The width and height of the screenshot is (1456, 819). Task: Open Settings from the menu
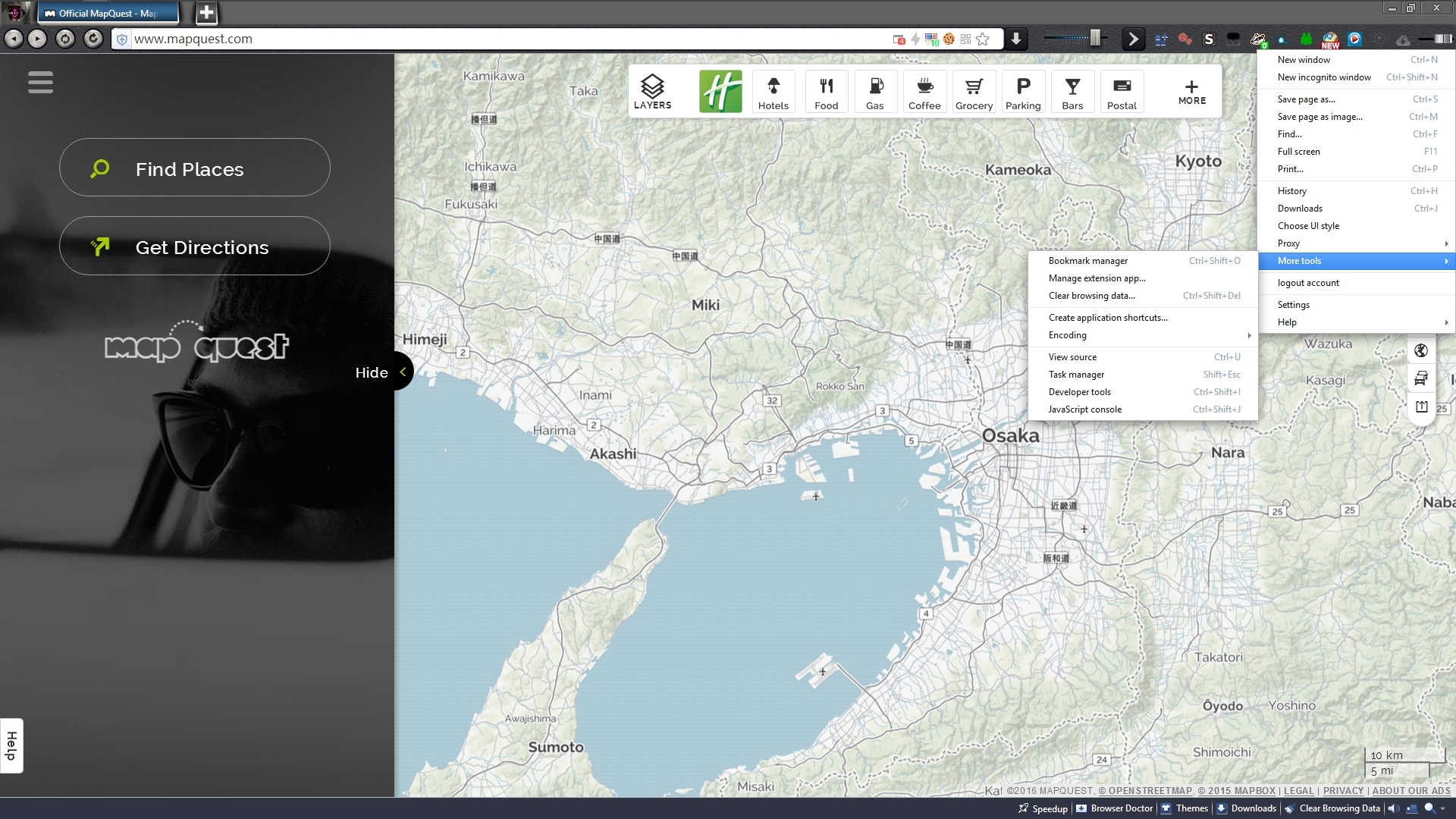(1357, 305)
